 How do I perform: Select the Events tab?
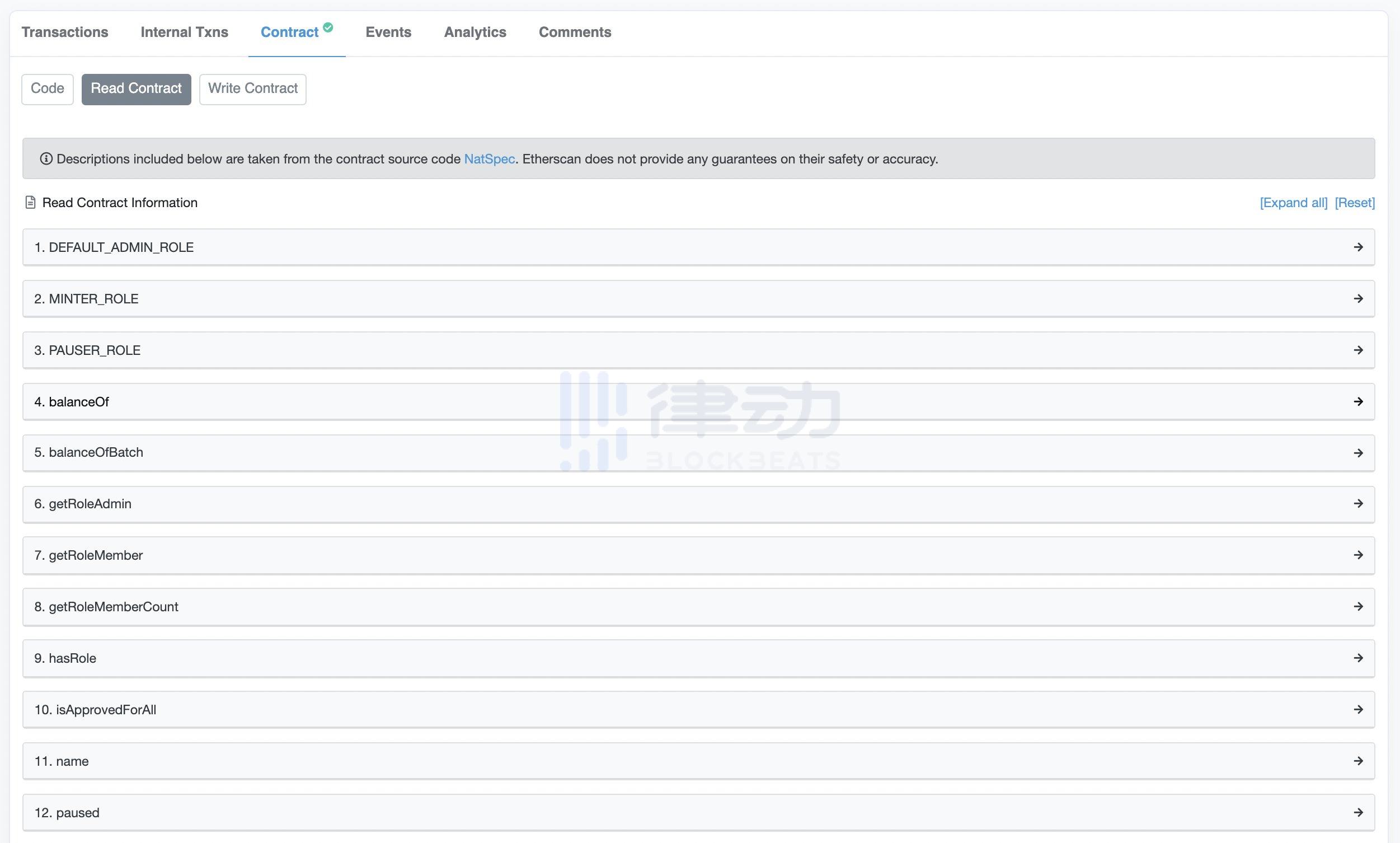click(388, 32)
